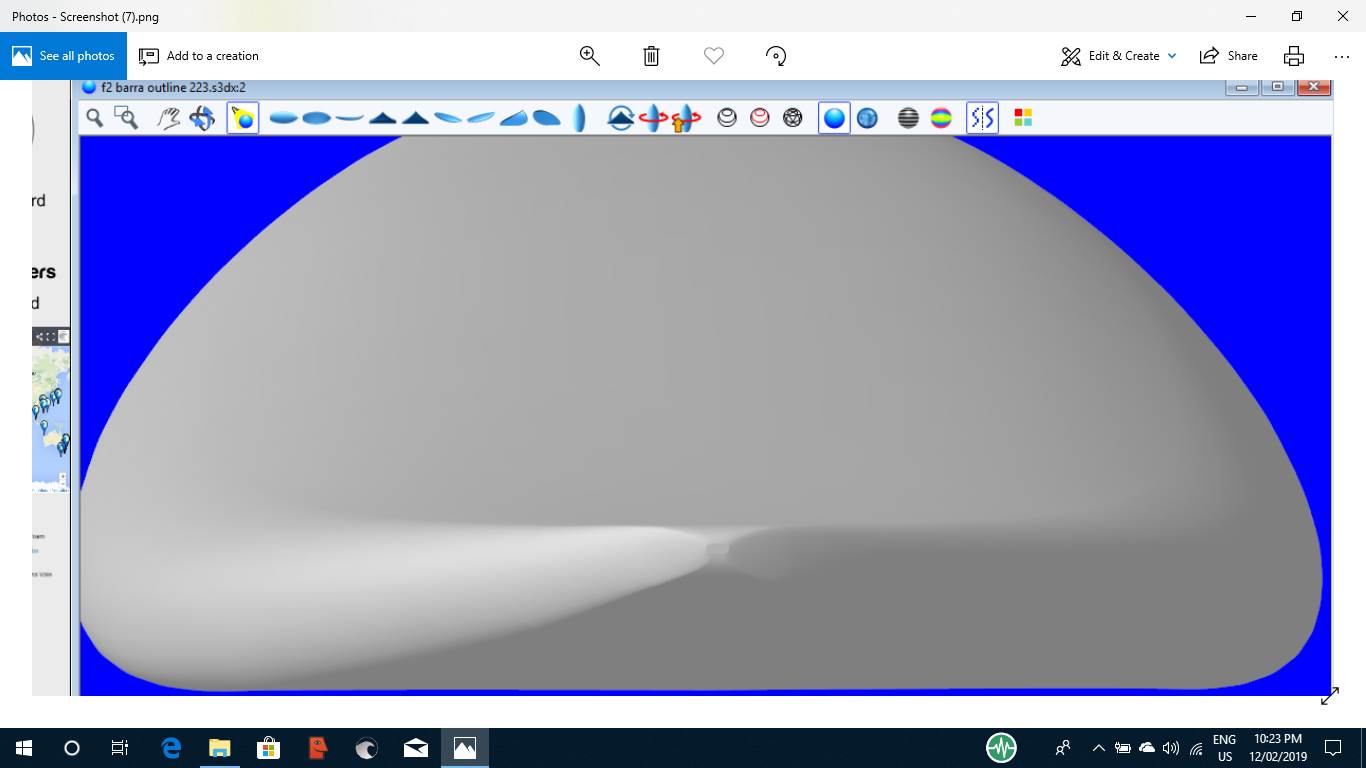Open the color palette icon

click(1022, 117)
